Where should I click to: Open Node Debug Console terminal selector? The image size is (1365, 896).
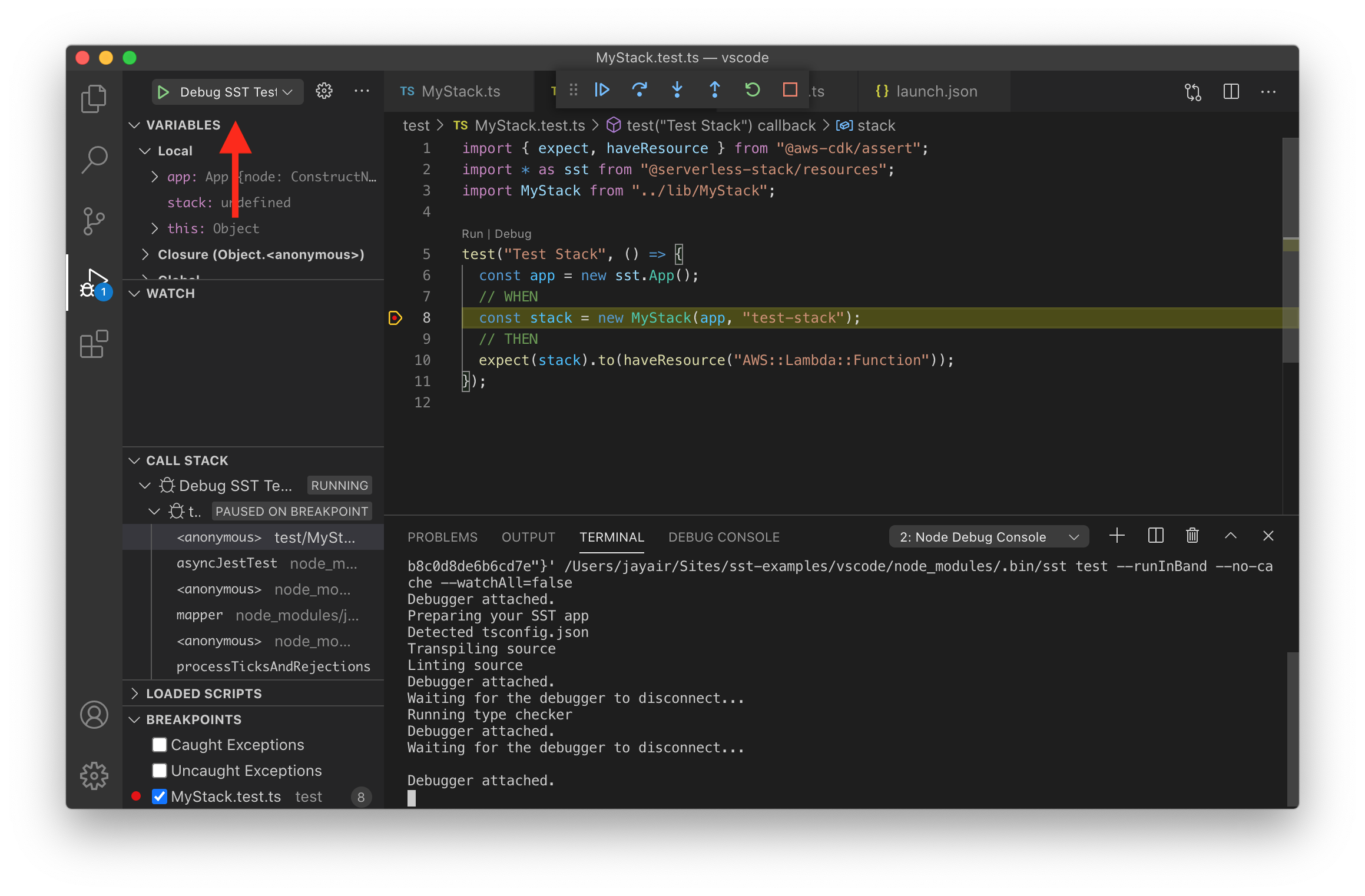(989, 537)
